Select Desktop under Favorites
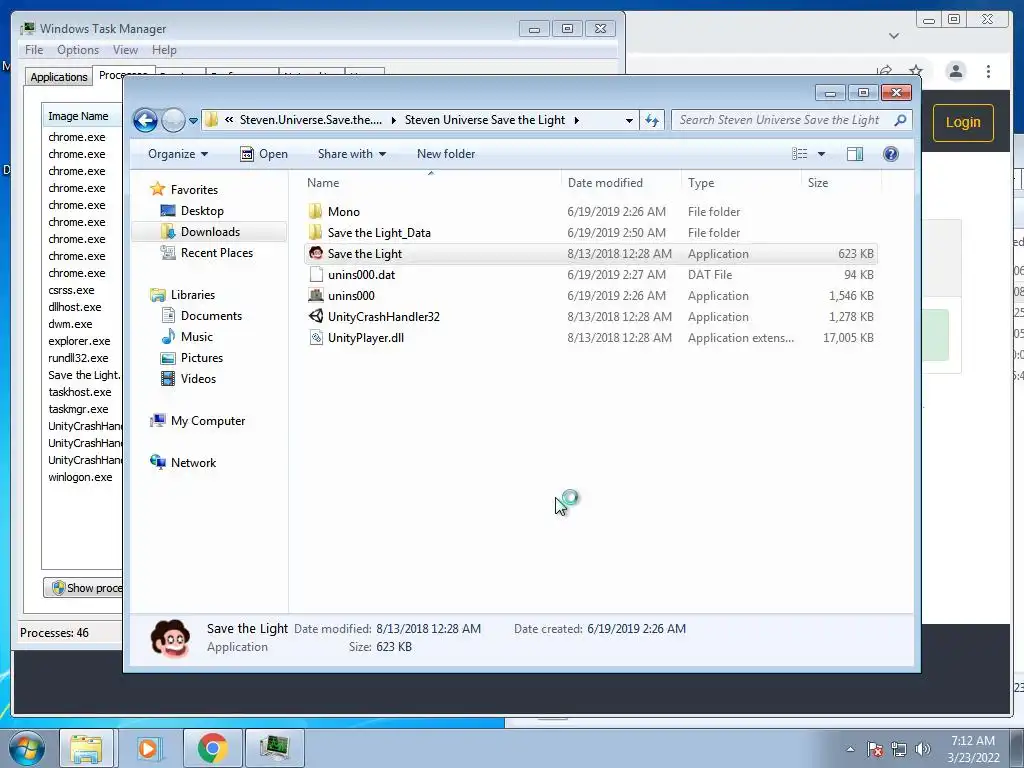 [202, 211]
